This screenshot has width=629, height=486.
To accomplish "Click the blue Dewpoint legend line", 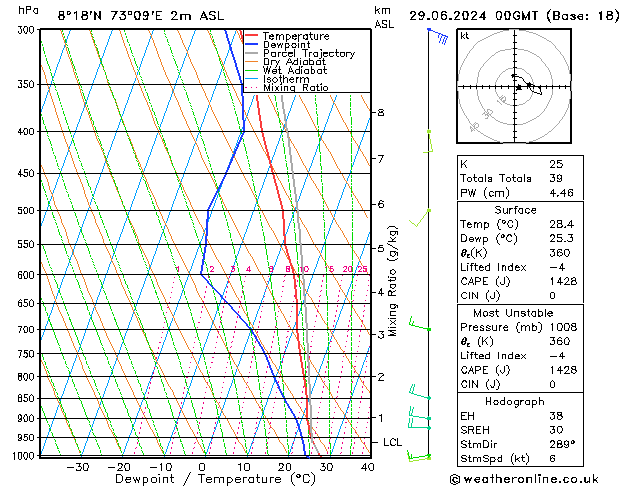I will 251,45.
